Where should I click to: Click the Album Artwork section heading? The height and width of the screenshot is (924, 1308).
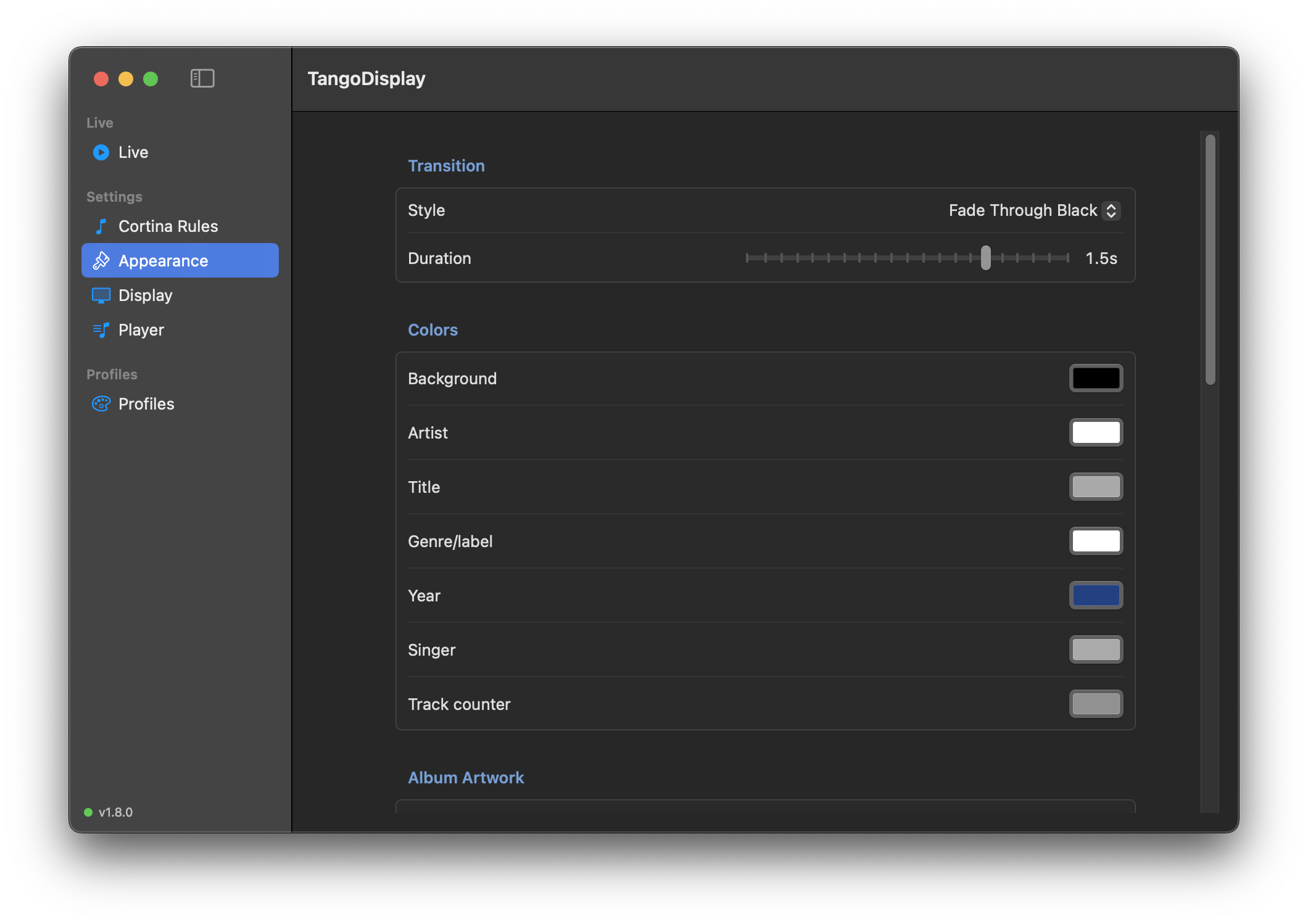(x=466, y=778)
